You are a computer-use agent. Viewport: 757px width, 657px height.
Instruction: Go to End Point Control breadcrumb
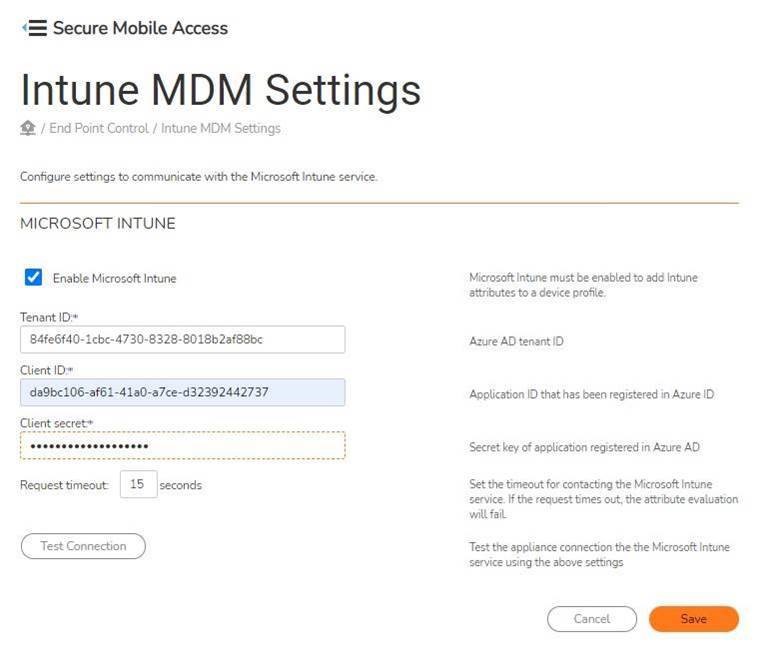click(98, 128)
